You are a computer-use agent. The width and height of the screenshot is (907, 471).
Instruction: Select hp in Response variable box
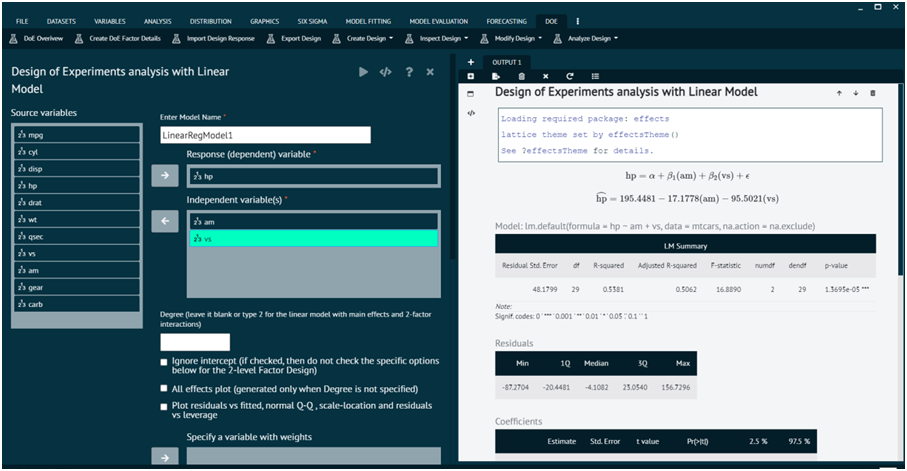point(314,176)
